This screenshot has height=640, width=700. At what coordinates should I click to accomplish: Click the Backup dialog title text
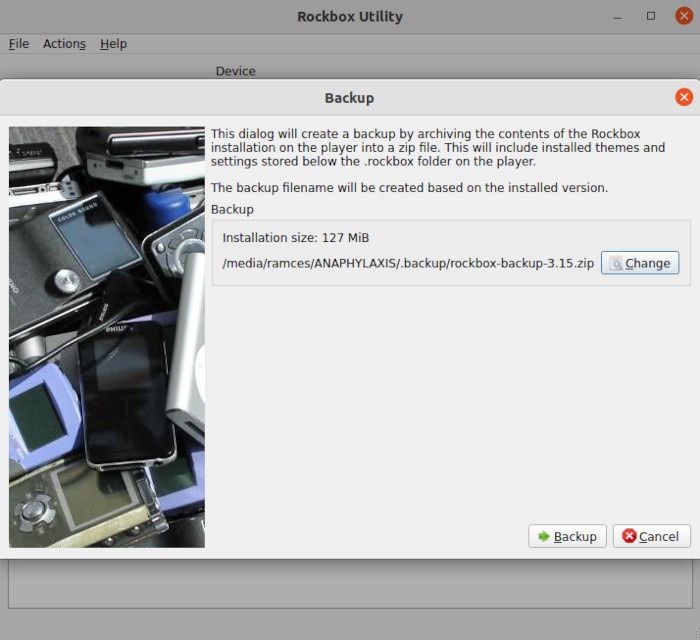pos(349,98)
